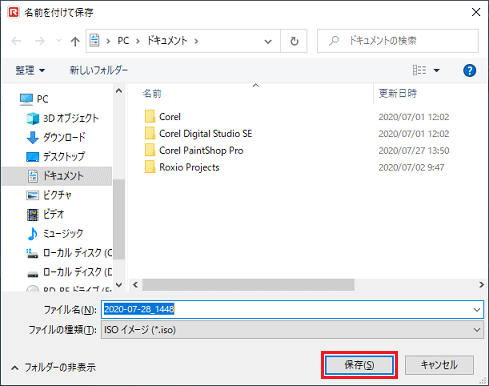Click the horizontal scrollbar thumb
Viewport: 489px width, 386px height.
click(248, 285)
